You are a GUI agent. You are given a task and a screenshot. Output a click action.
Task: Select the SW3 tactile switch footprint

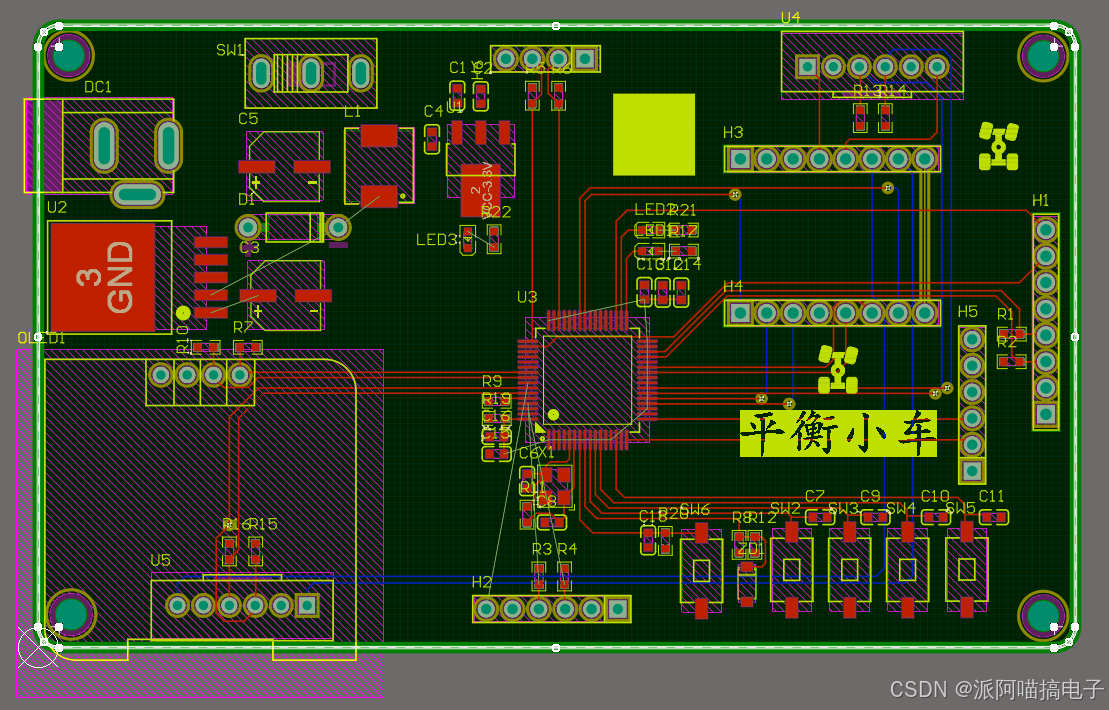coord(849,569)
